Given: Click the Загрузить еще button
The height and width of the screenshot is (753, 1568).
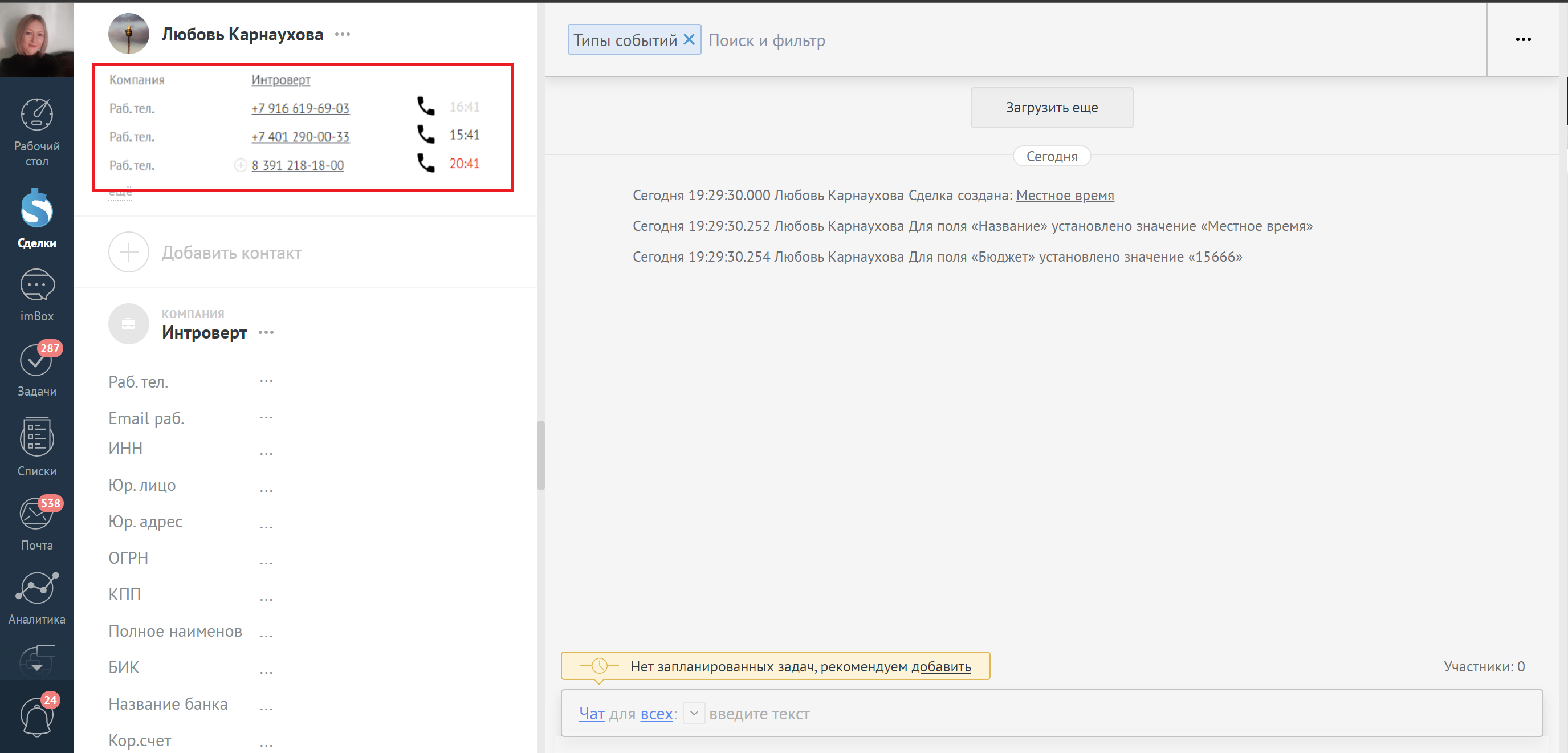Looking at the screenshot, I should tap(1051, 108).
